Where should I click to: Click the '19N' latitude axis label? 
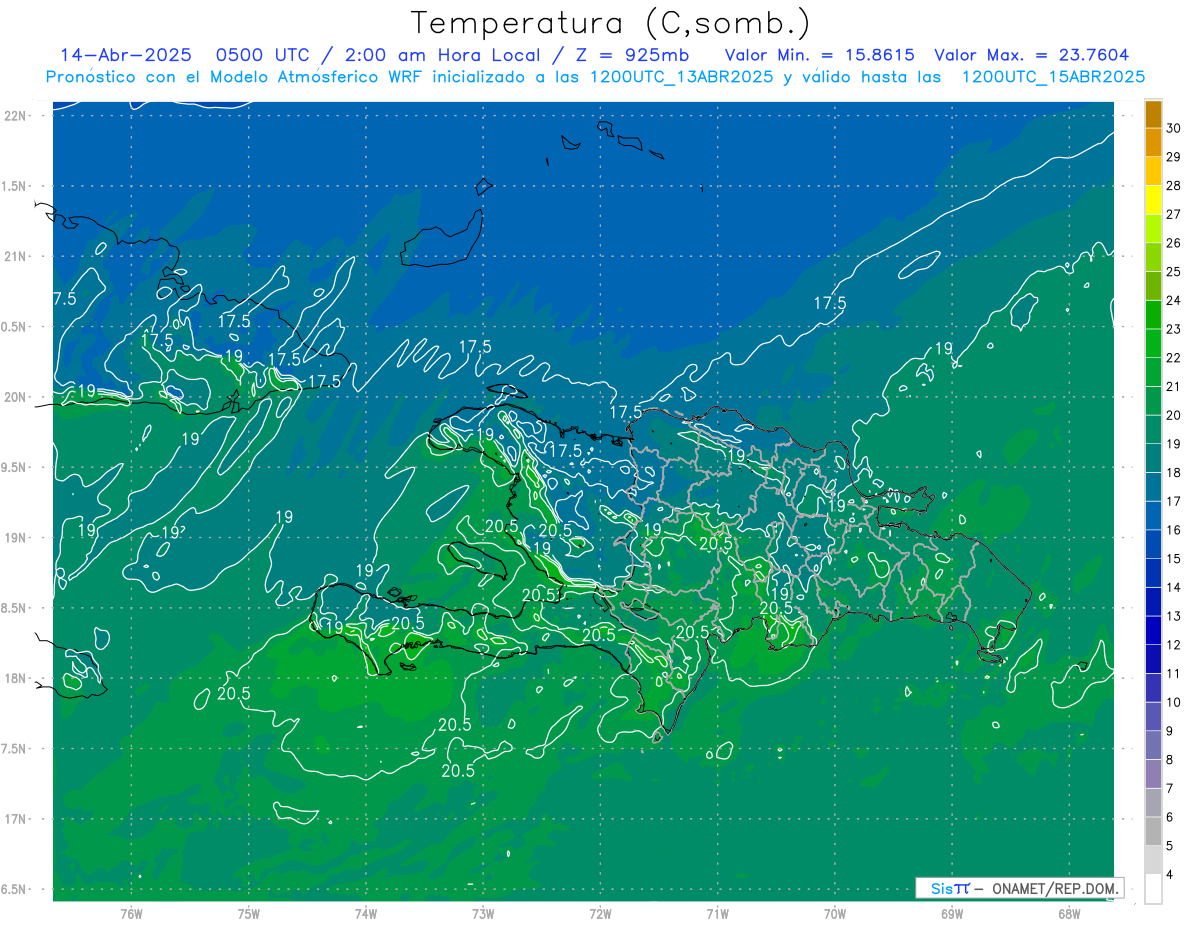click(x=16, y=538)
